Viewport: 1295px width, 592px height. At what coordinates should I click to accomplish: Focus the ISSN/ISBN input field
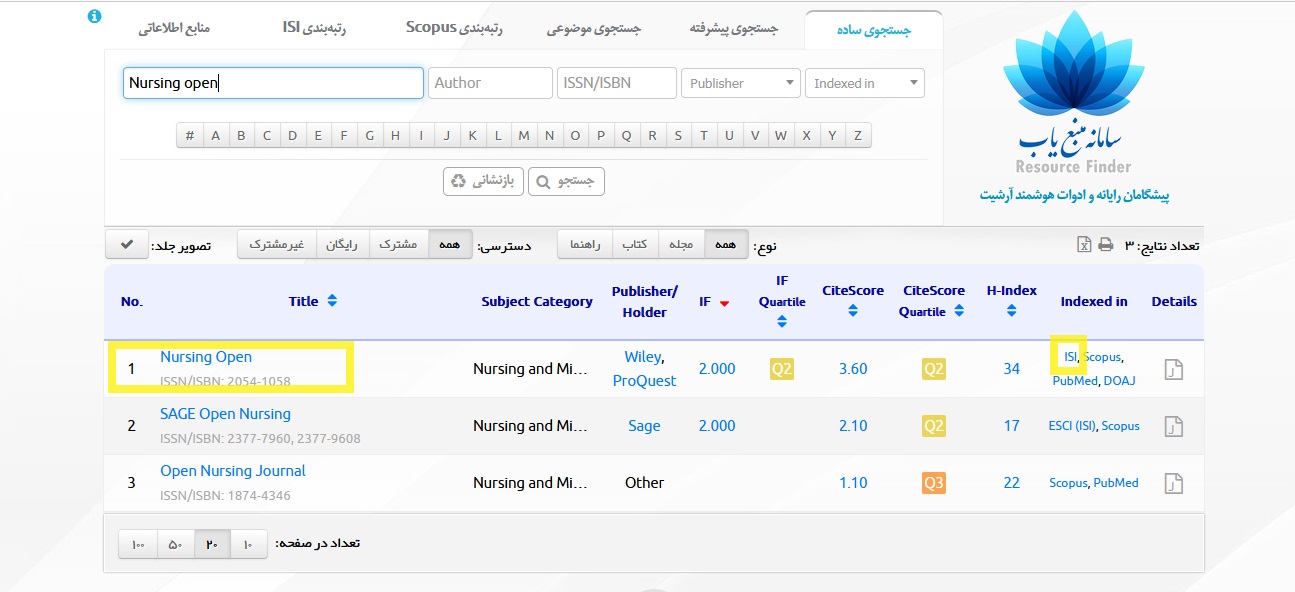[617, 83]
